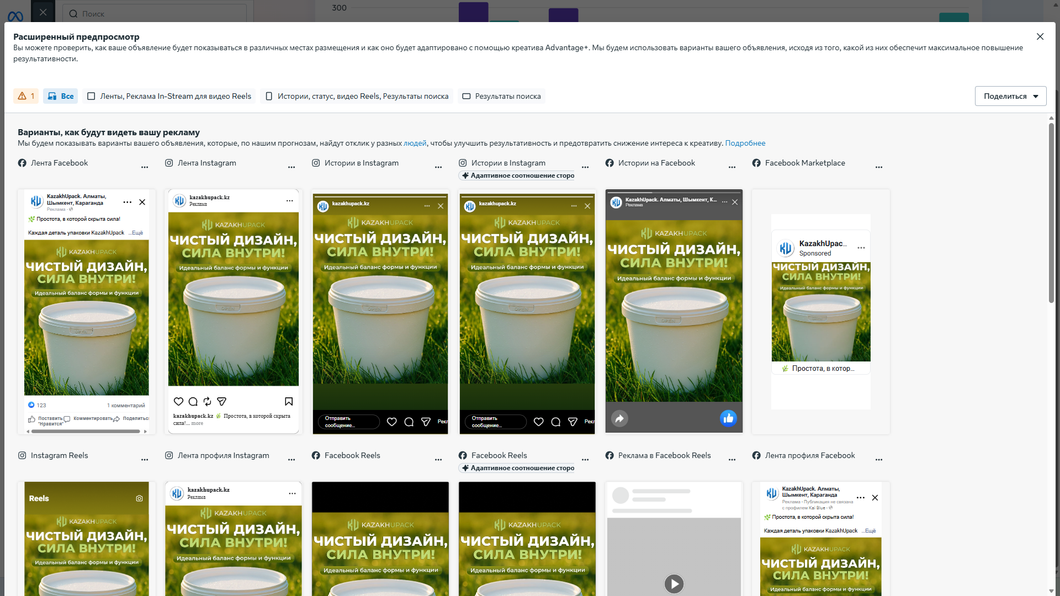Open options menu for Instagram Reels
1060x596 pixels.
(x=145, y=460)
